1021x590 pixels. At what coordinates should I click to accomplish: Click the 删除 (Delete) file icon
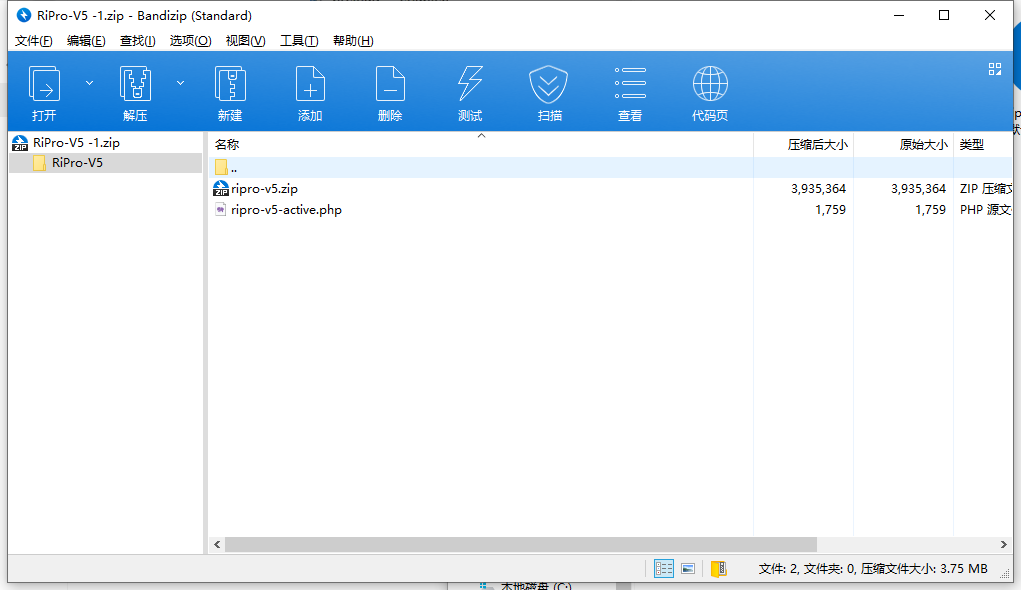click(390, 84)
